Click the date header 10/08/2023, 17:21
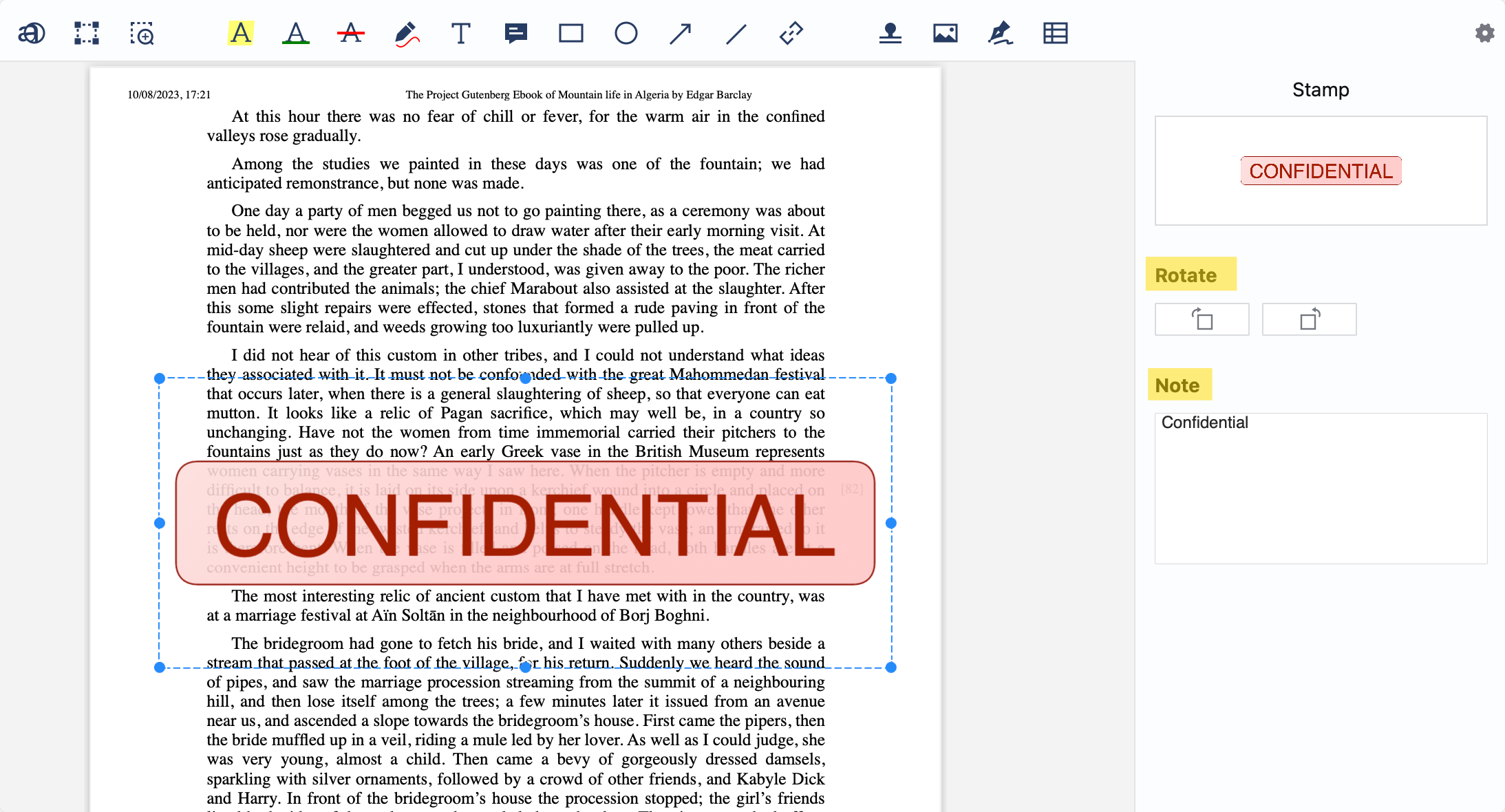 169,94
